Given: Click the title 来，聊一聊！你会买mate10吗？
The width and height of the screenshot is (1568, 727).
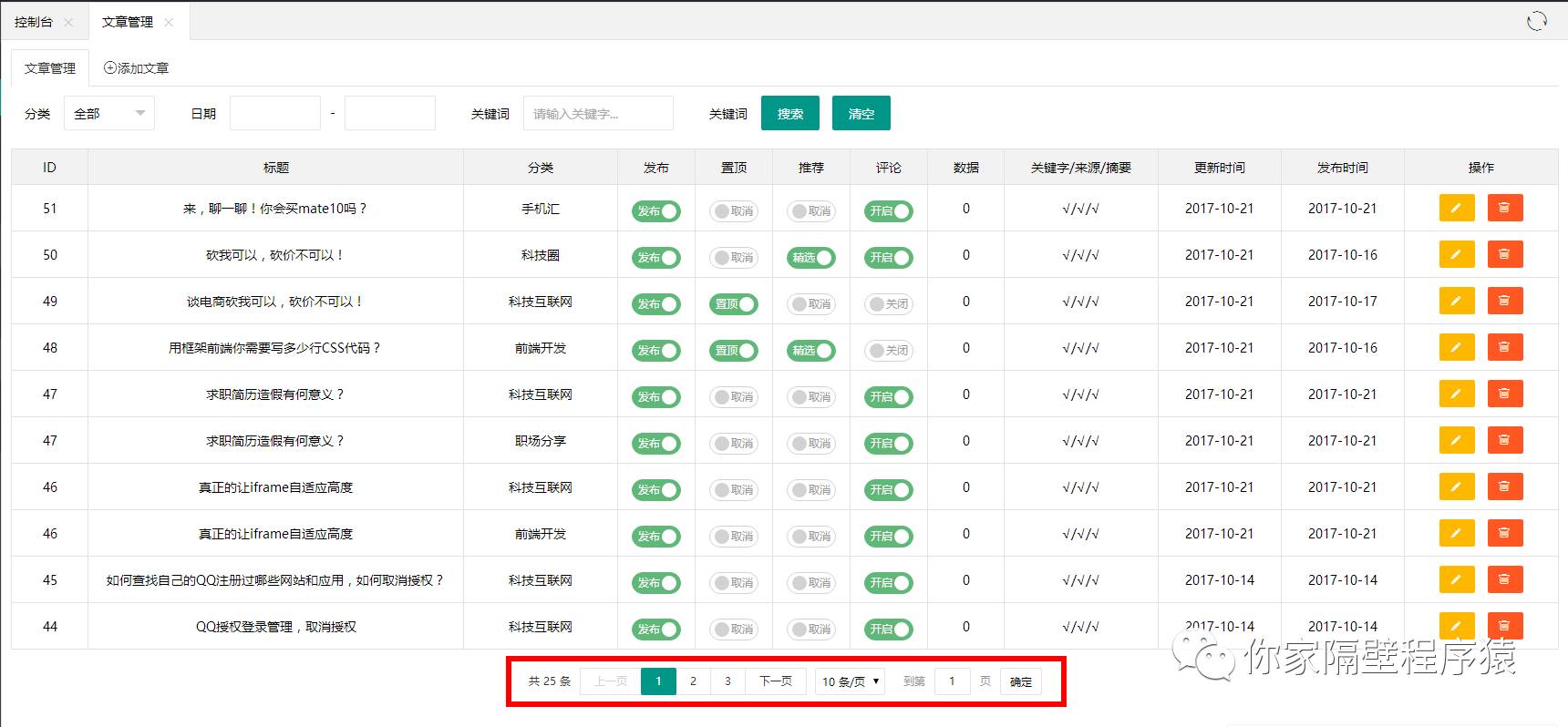Looking at the screenshot, I should (275, 209).
